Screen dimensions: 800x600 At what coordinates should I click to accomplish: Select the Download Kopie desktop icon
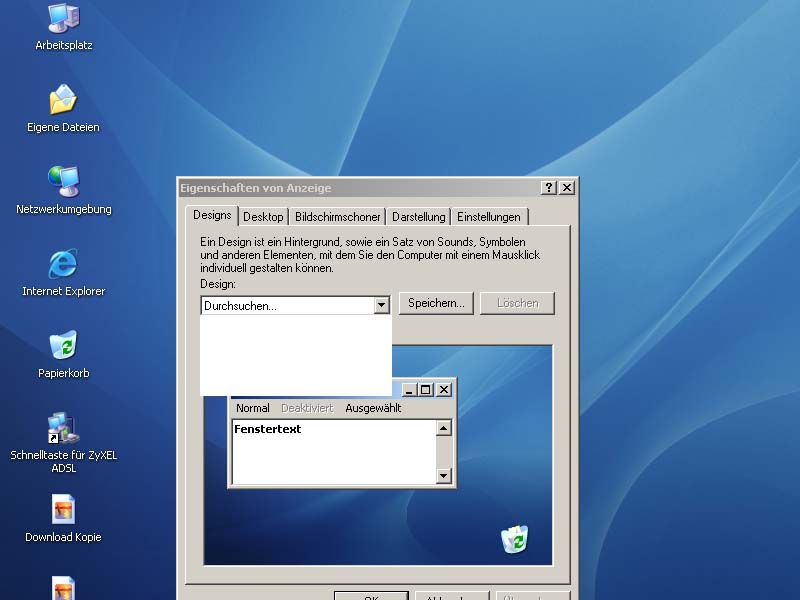coord(63,511)
